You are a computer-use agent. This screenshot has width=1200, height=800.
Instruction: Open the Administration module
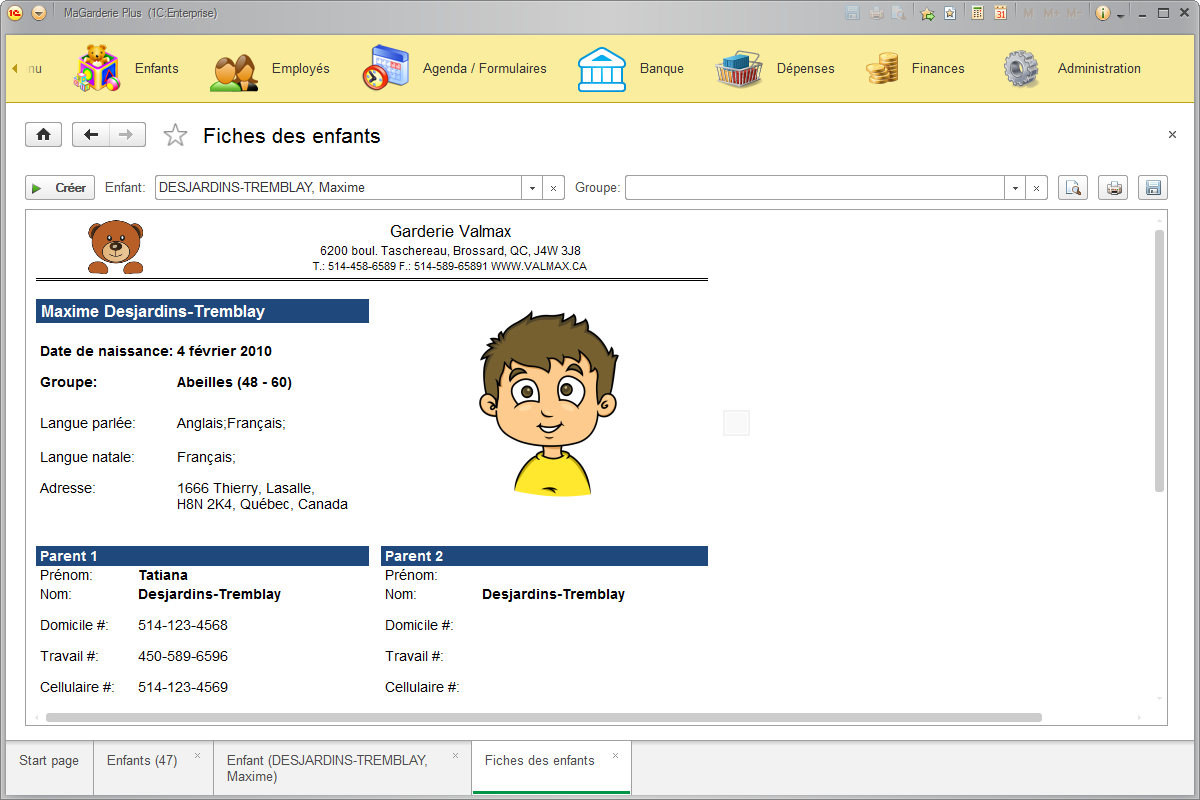(x=1098, y=68)
